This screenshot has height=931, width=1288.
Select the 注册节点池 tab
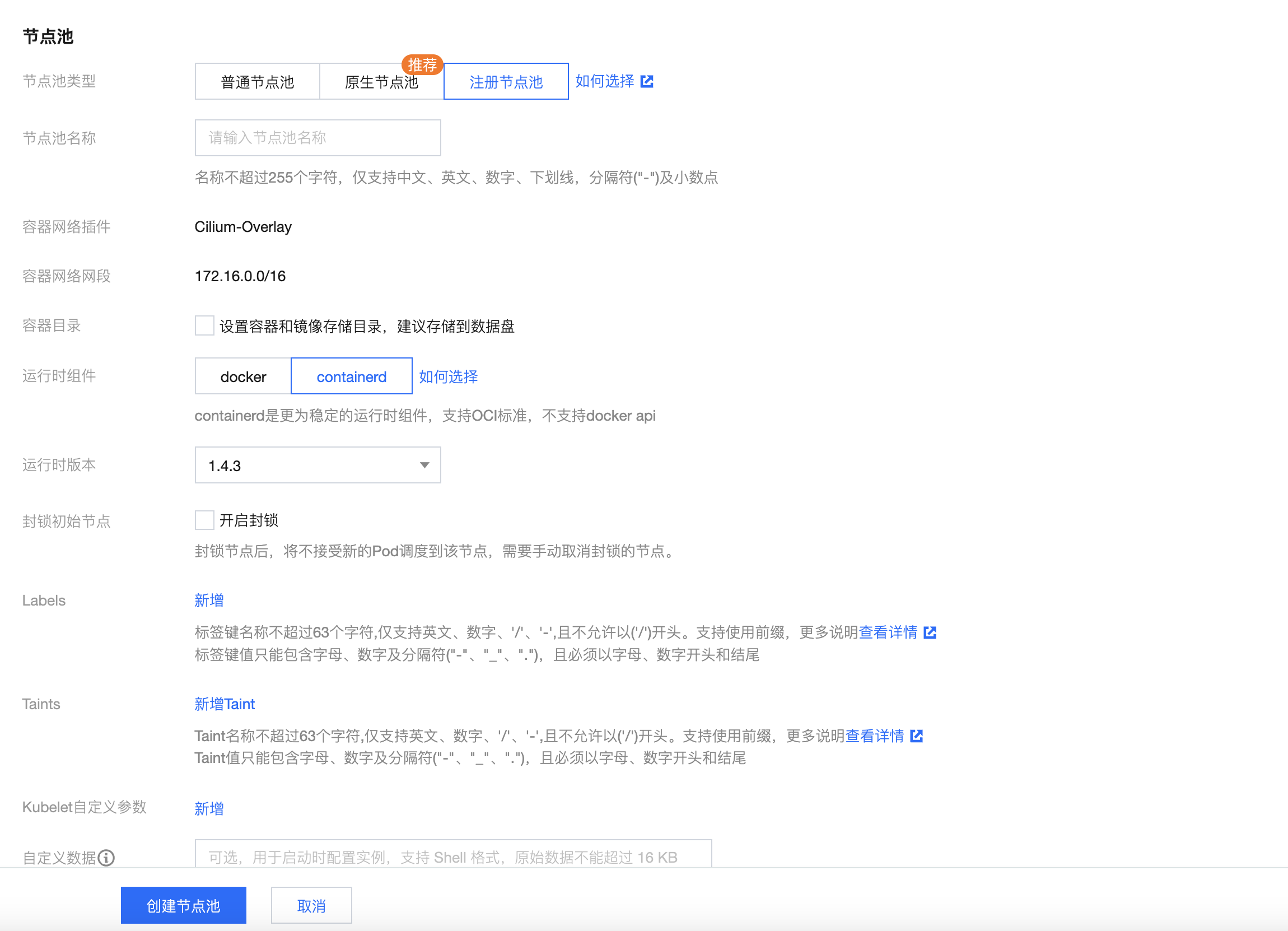tap(506, 82)
